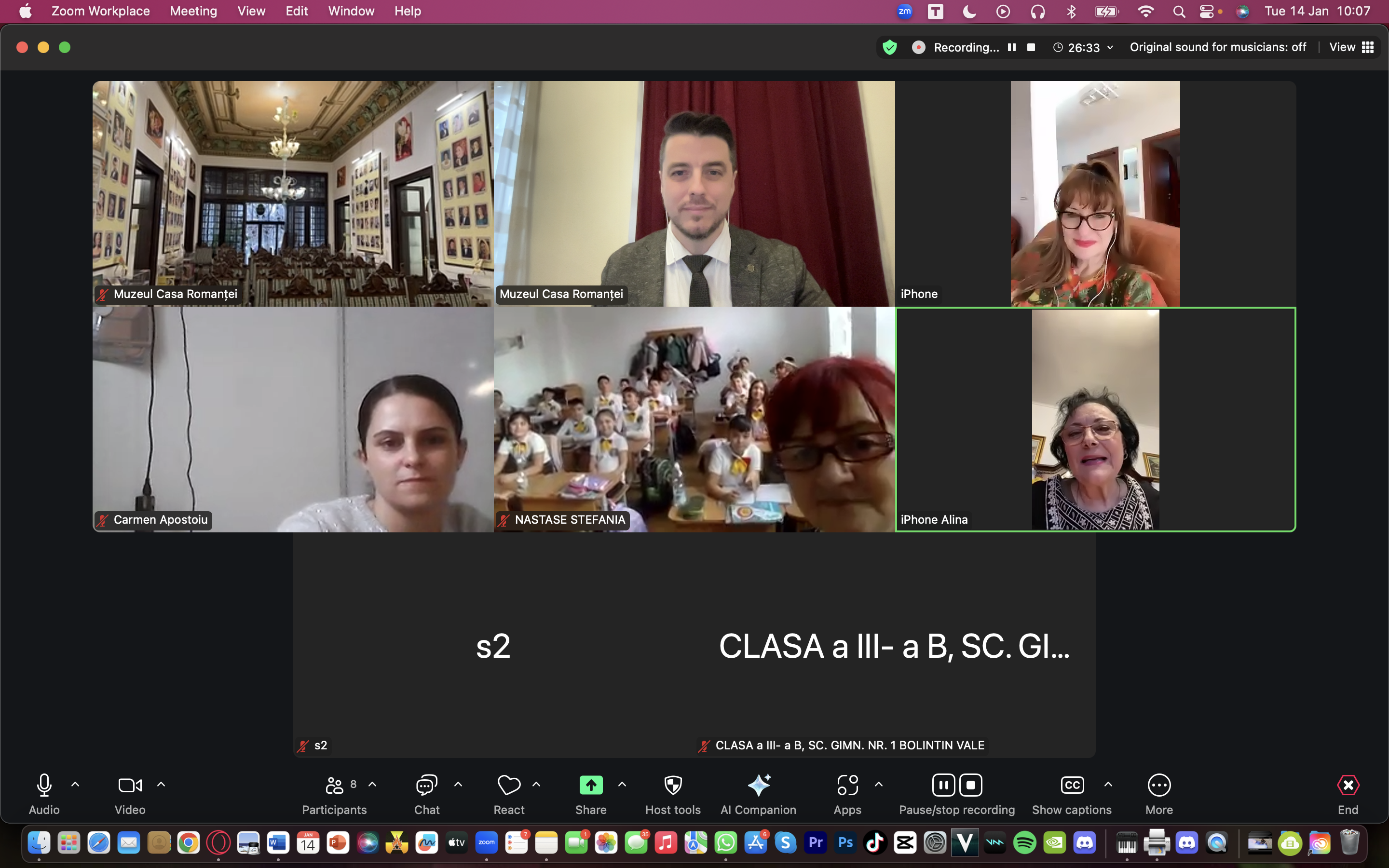The image size is (1389, 868).
Task: Open the Window menu in menu bar
Action: [x=351, y=11]
